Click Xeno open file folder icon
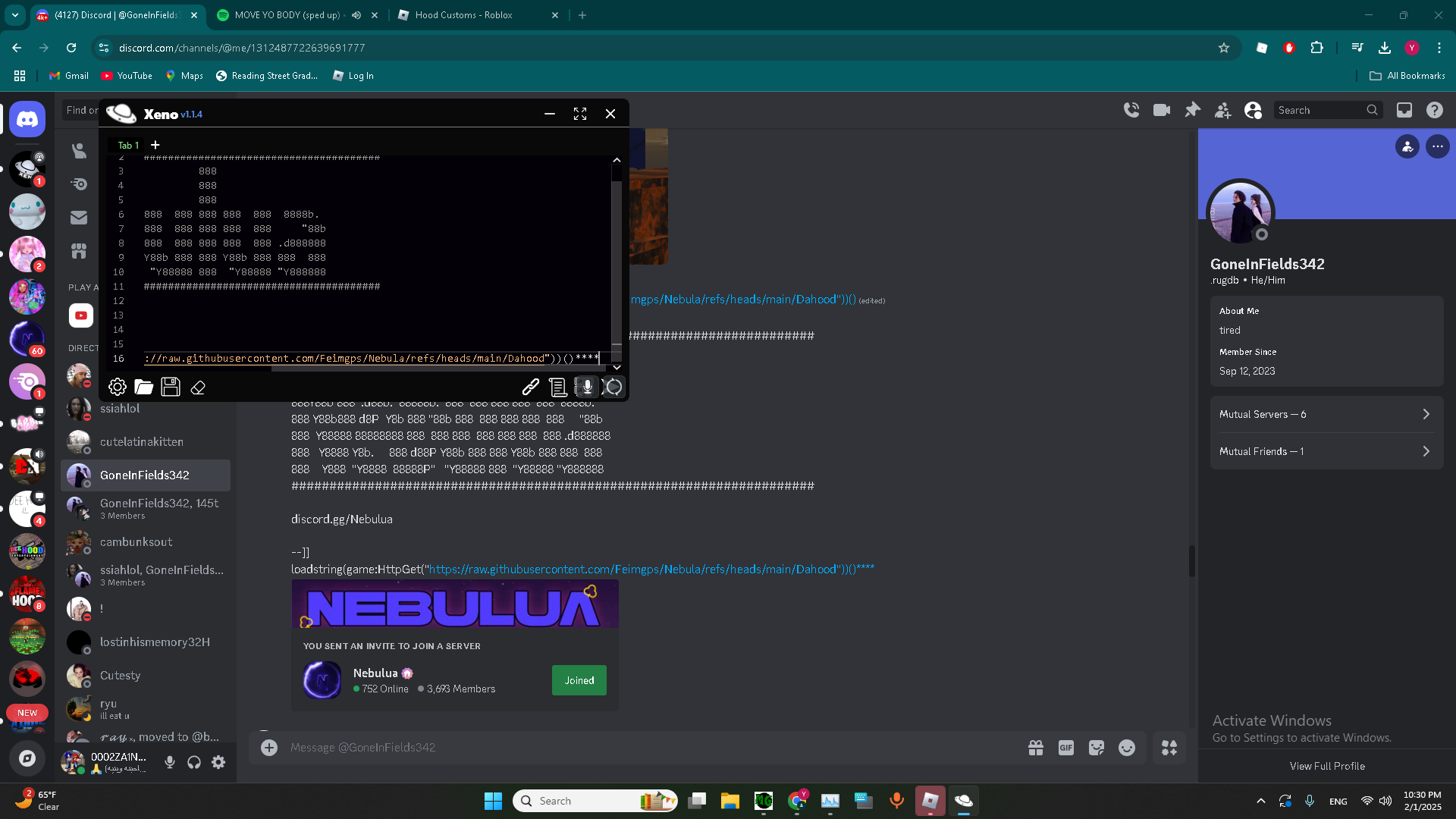 point(144,388)
